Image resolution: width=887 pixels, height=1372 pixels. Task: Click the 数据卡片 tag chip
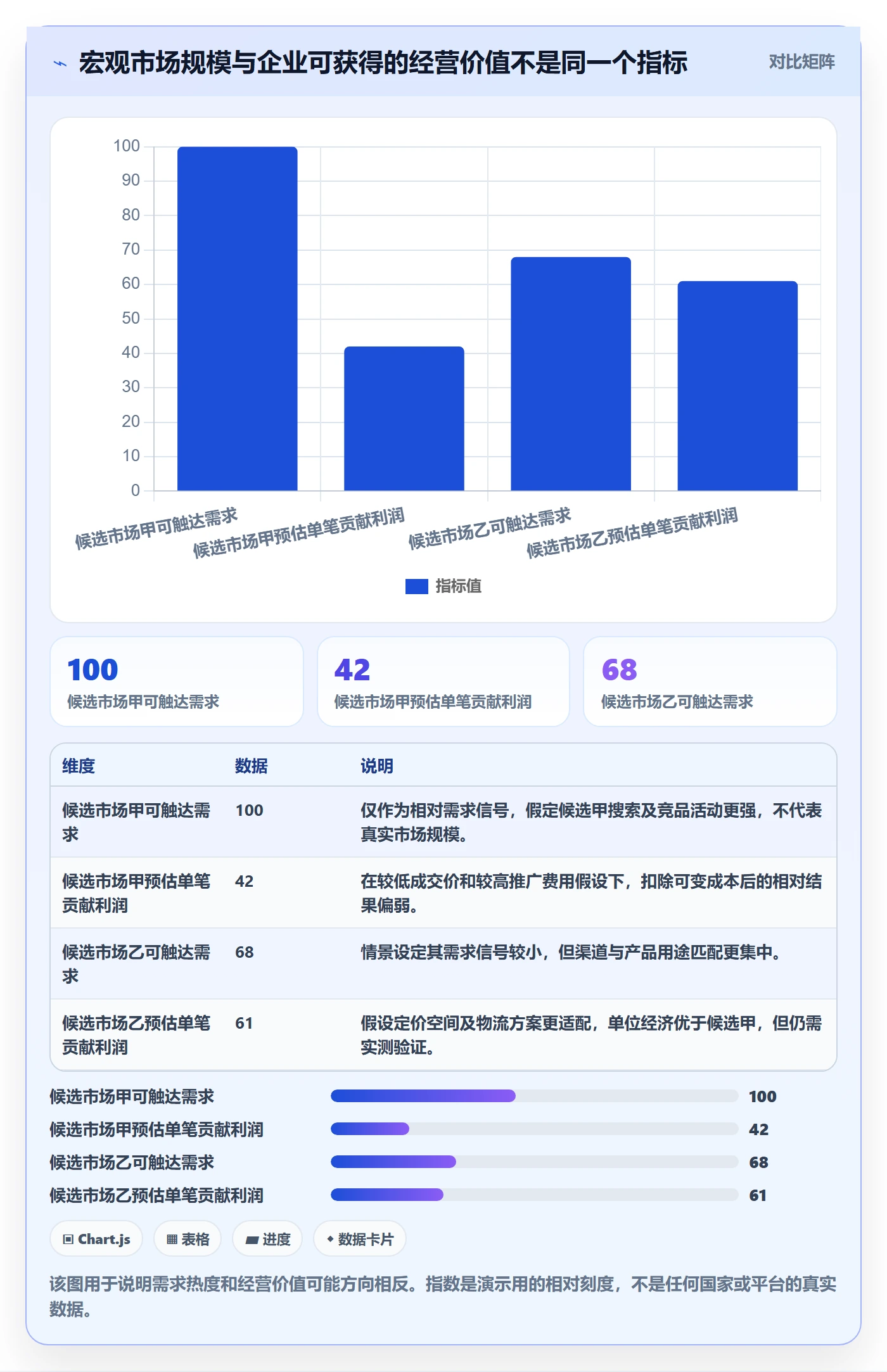point(360,1239)
